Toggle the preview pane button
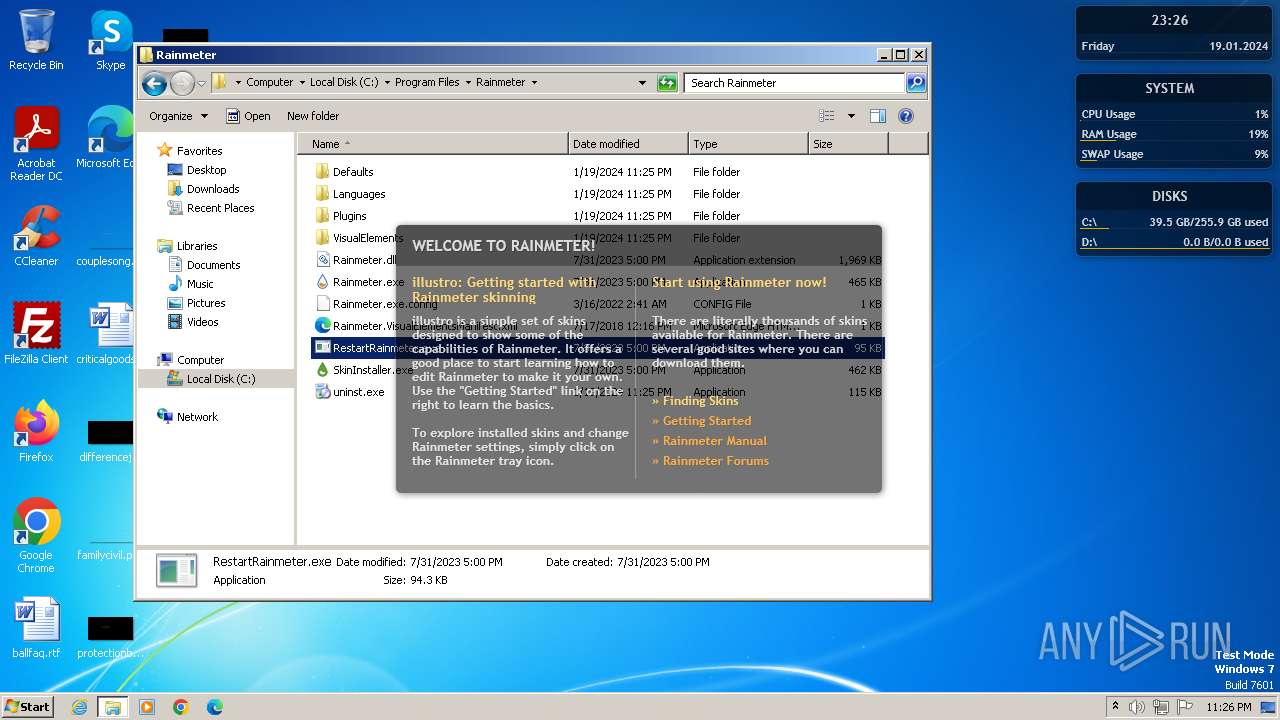The height and width of the screenshot is (720, 1280). pyautogui.click(x=877, y=116)
